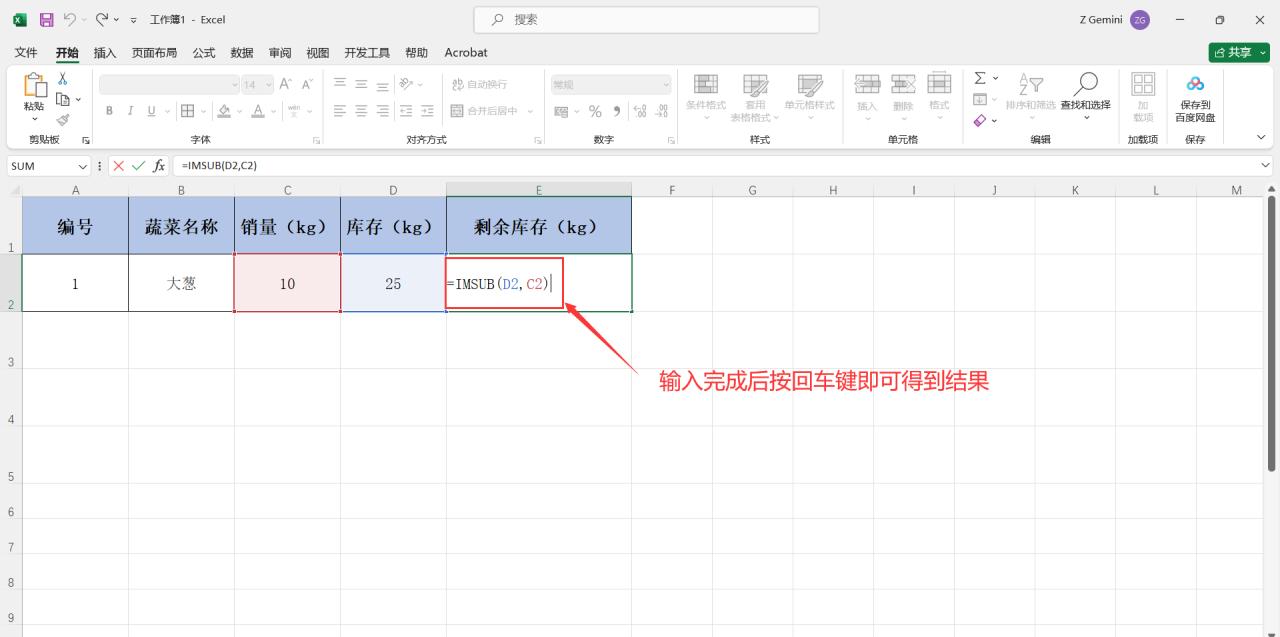
Task: Click the Accounting Number Format icon
Action: [561, 111]
